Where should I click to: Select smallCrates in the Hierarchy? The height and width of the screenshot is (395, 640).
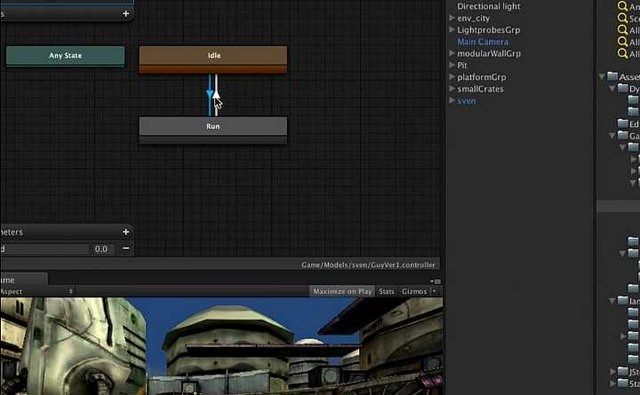point(480,89)
